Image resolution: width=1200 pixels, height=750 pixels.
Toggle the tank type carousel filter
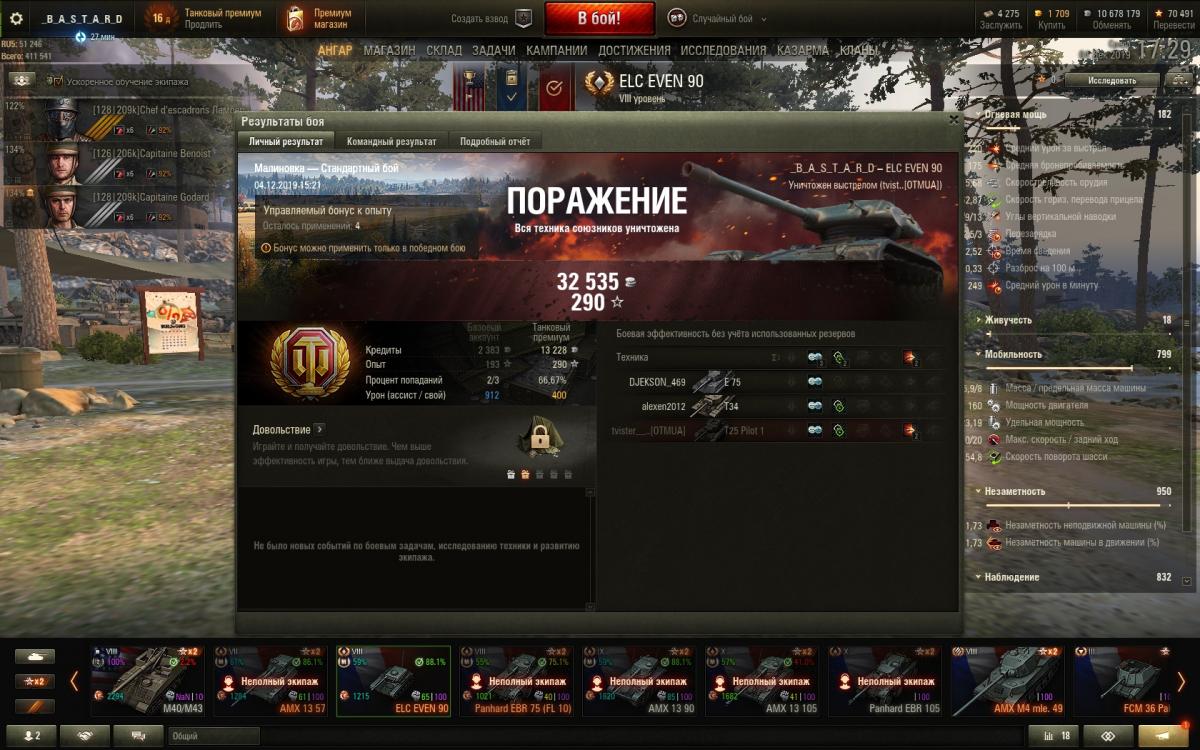(35, 657)
